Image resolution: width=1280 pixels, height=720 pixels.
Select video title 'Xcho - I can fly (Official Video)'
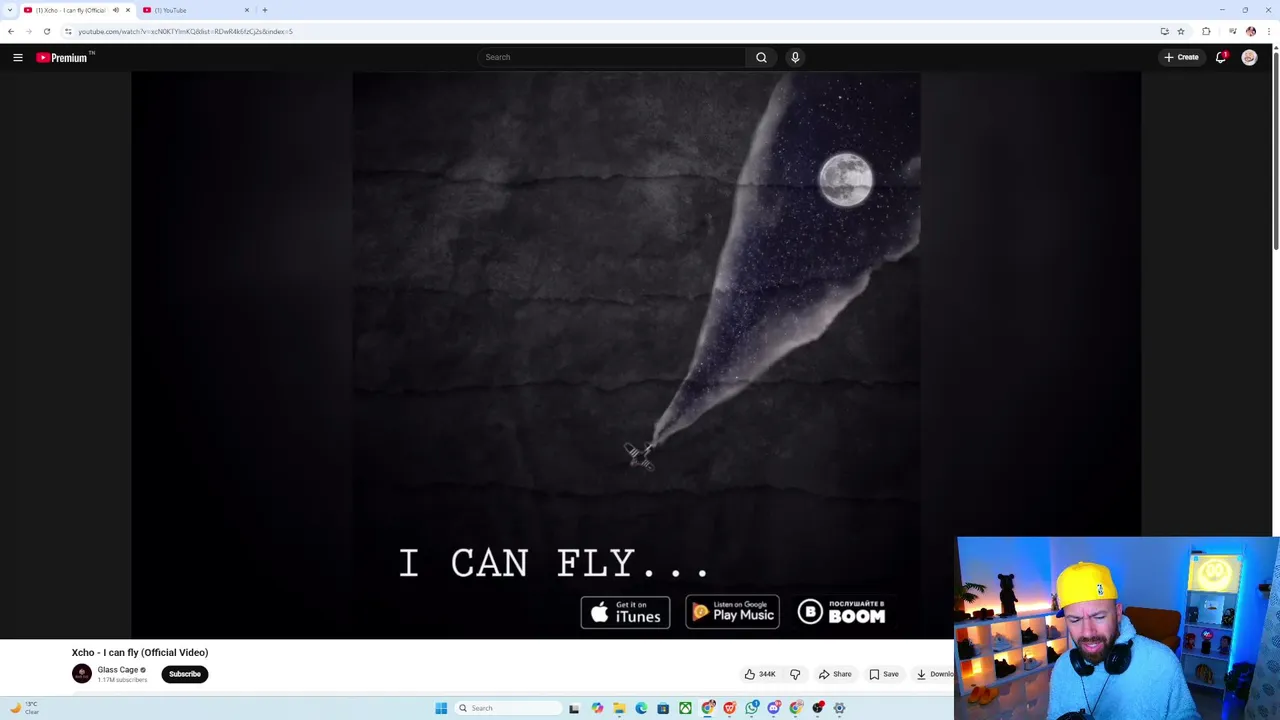[x=140, y=652]
